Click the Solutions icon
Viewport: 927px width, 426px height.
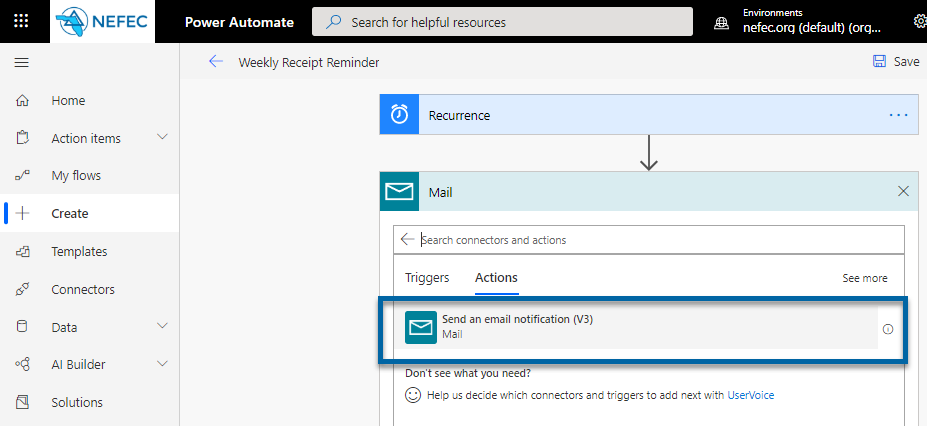point(22,402)
